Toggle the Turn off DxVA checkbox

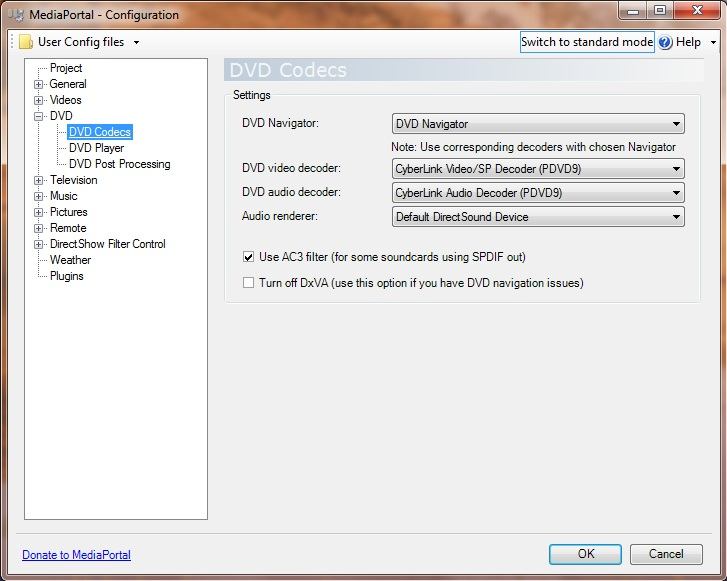pyautogui.click(x=249, y=283)
